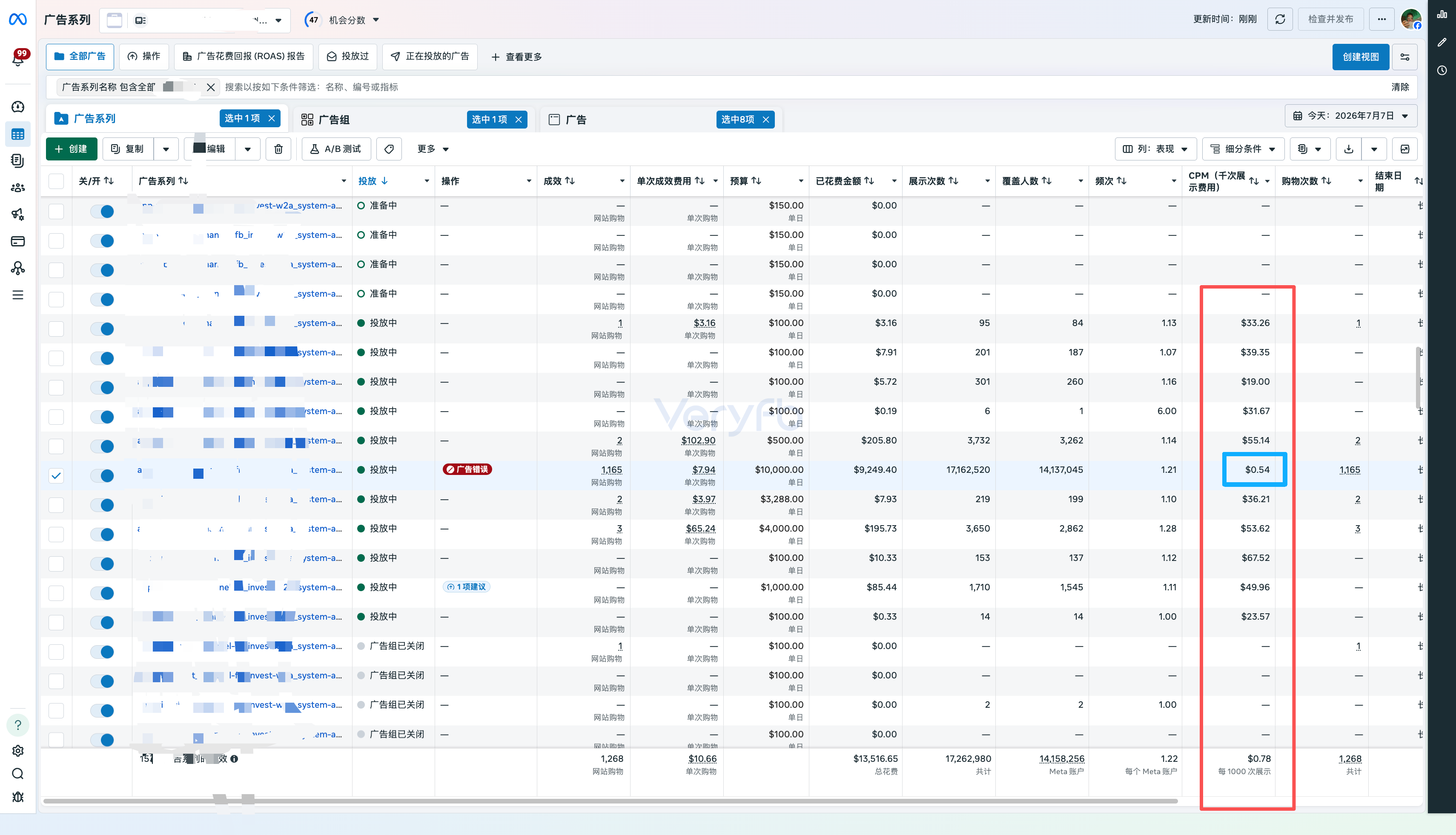Expand the 列: 表现 columns dropdown

point(1156,149)
